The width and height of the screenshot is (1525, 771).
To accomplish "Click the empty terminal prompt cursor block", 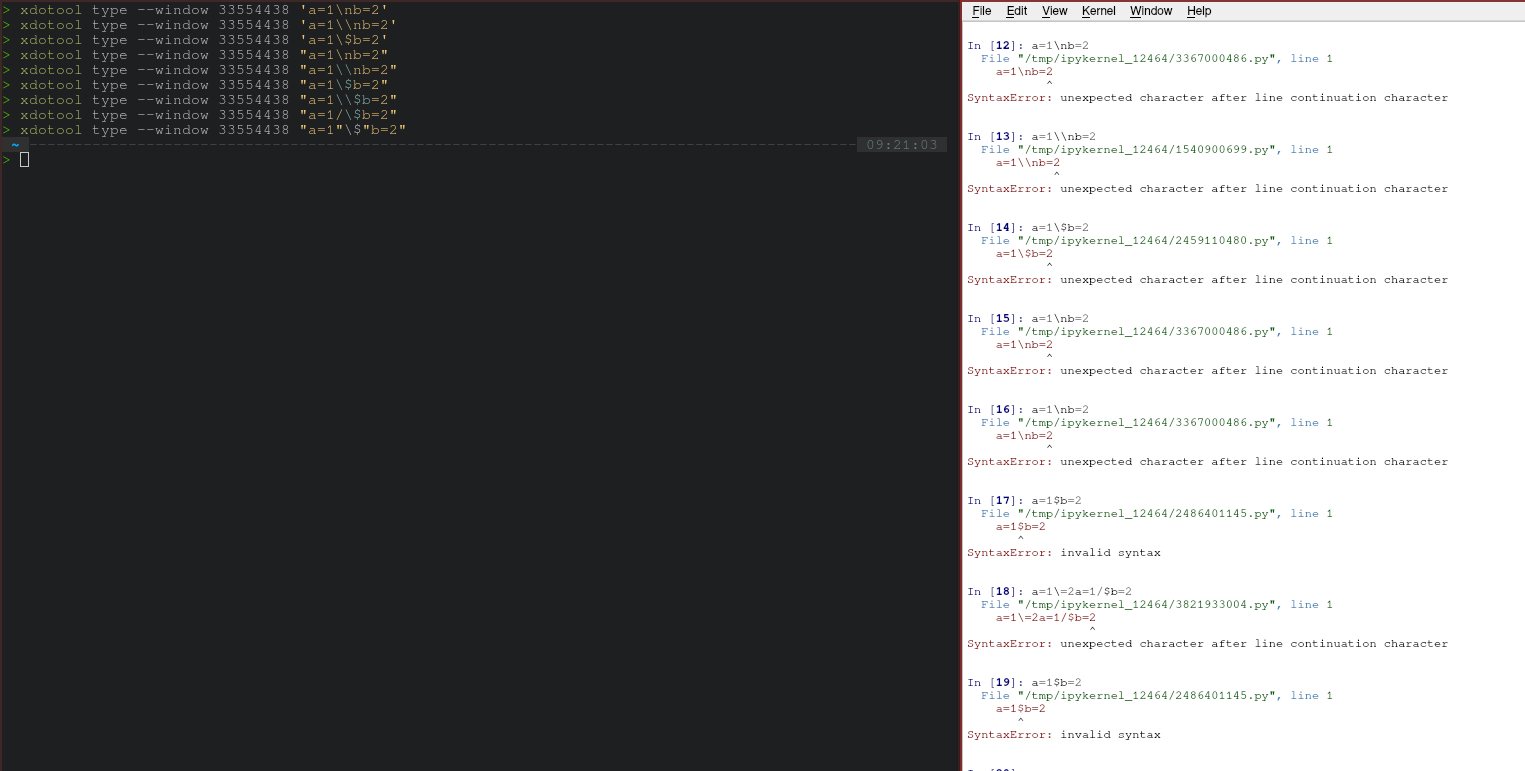I will 24,159.
